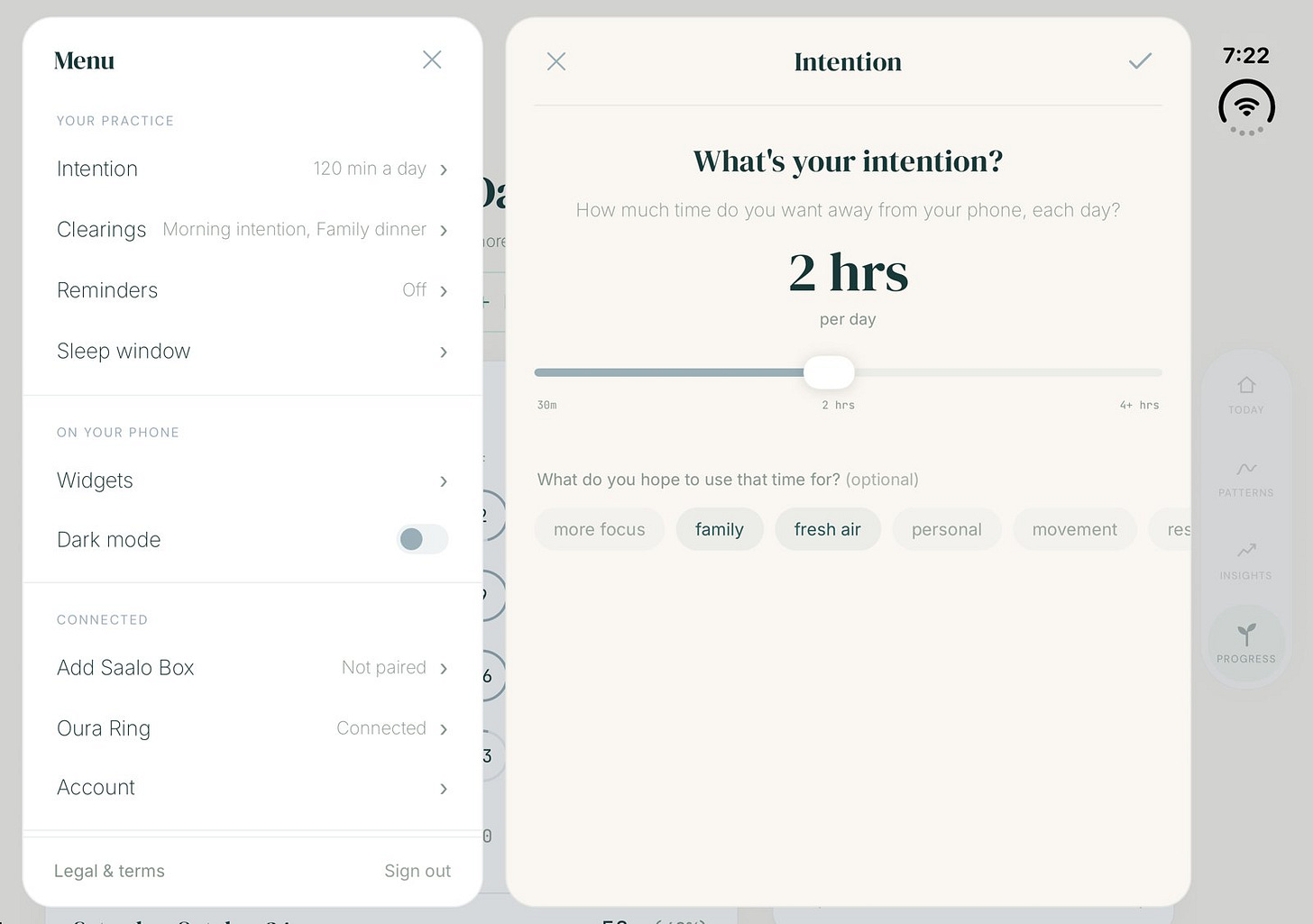This screenshot has width=1313, height=924.
Task: Toggle the 'more focus' chip
Action: [600, 529]
